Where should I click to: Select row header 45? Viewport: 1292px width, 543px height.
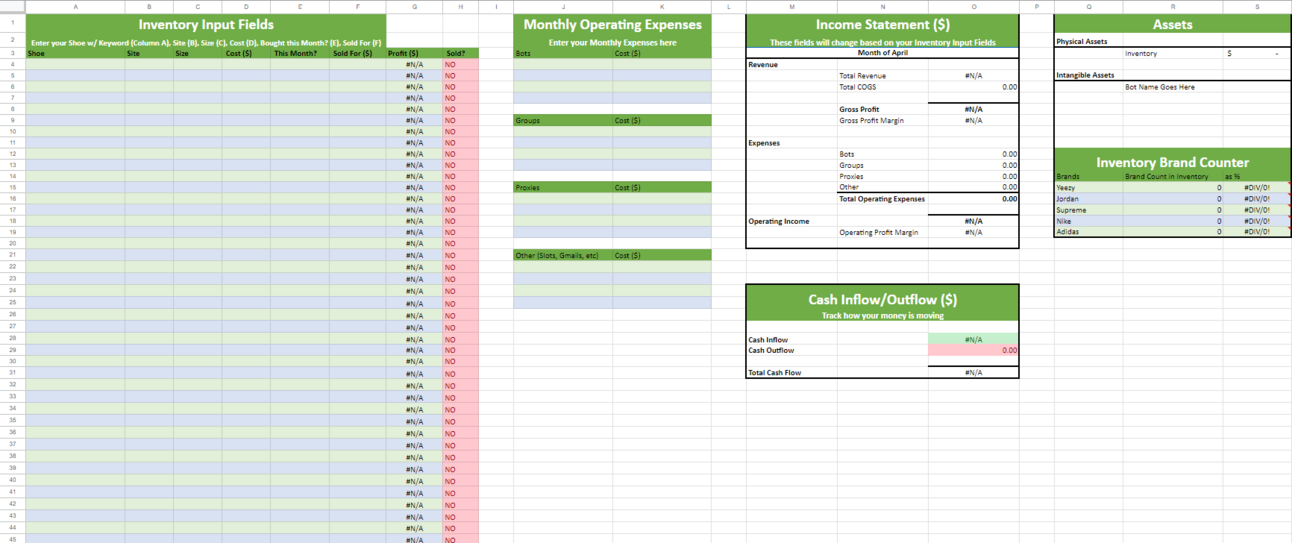coord(12,538)
